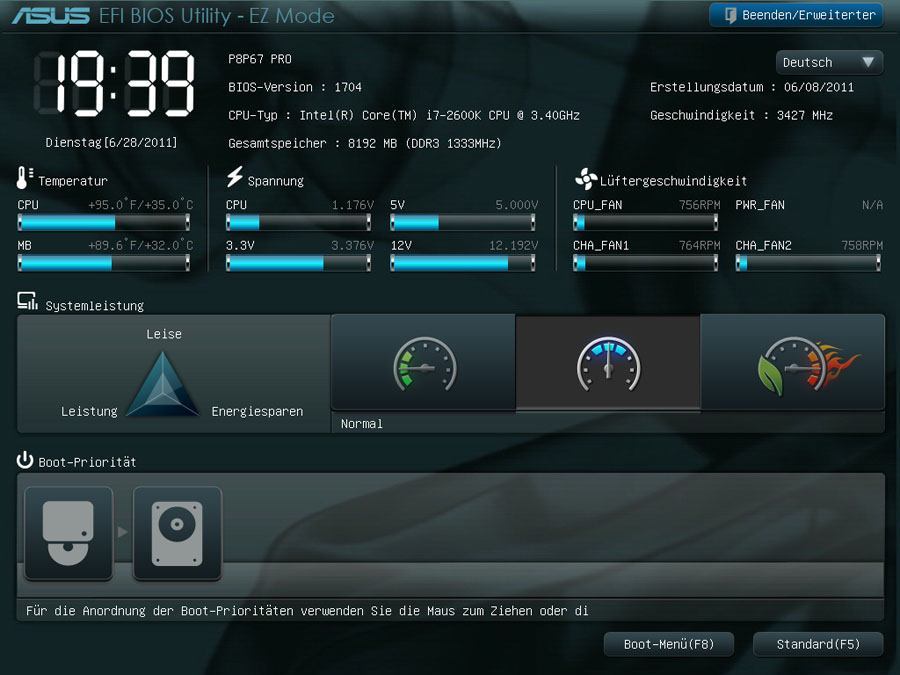The image size is (900, 675).
Task: Click the Normal mode status label
Action: [x=362, y=424]
